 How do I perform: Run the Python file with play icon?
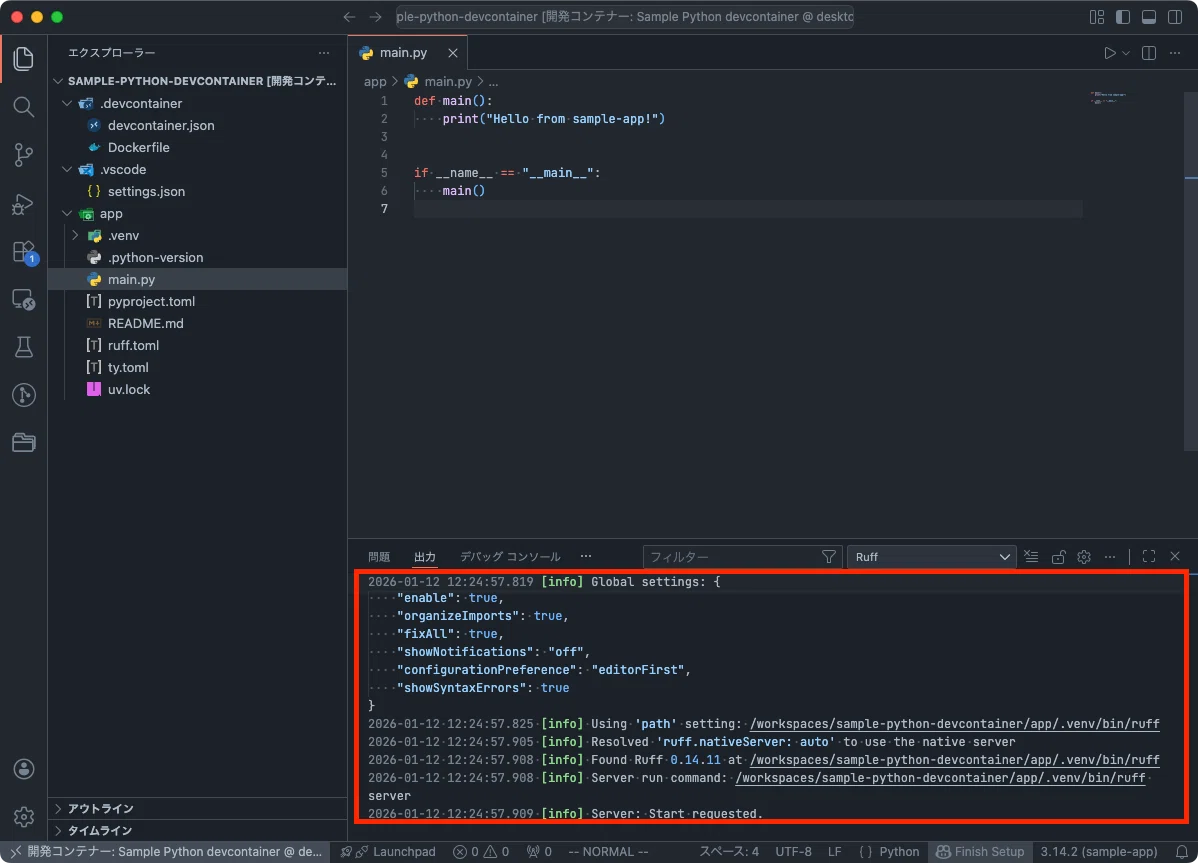[x=1109, y=53]
